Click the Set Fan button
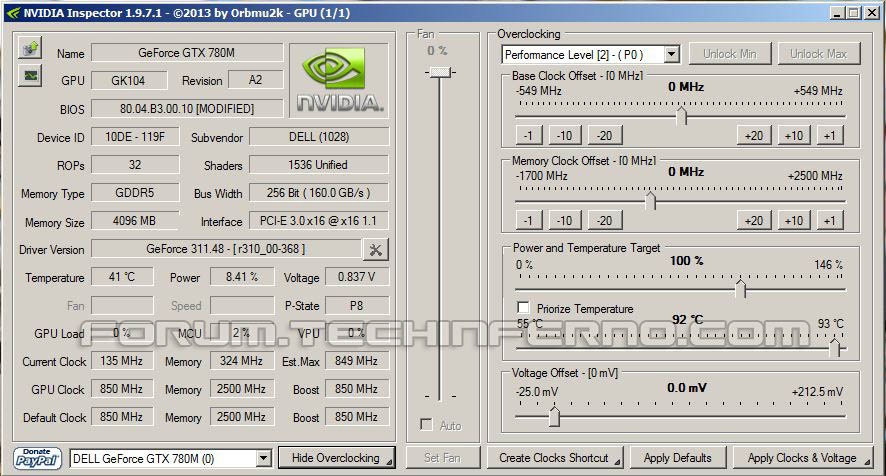 [442, 458]
